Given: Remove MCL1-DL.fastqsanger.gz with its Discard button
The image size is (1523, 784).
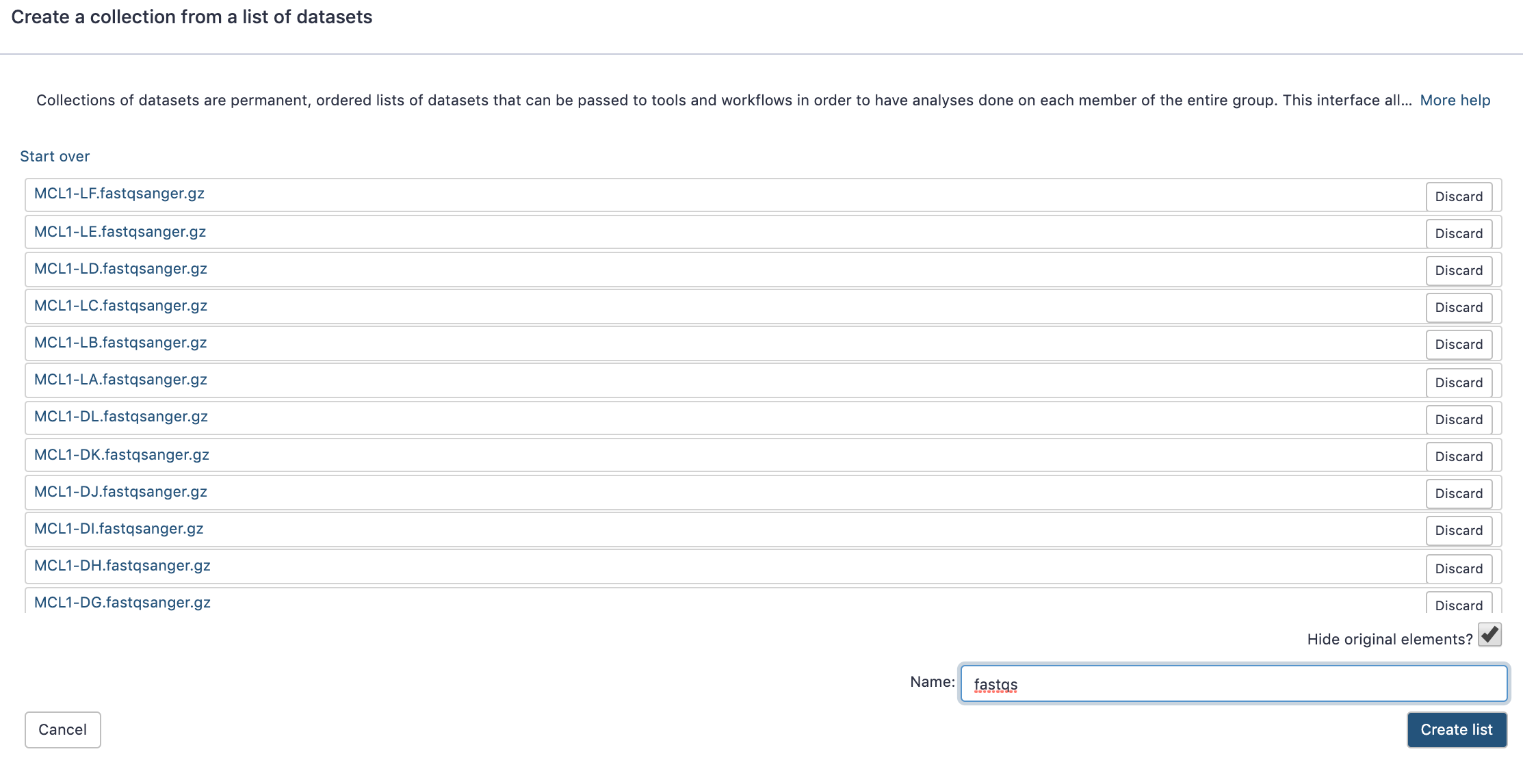Looking at the screenshot, I should coord(1459,420).
